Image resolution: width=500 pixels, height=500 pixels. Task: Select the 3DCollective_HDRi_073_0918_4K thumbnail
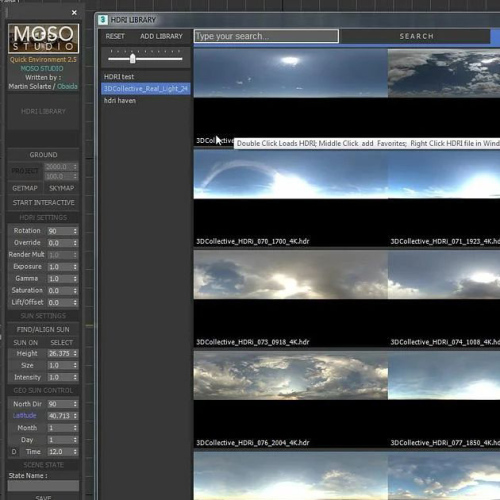click(x=291, y=299)
